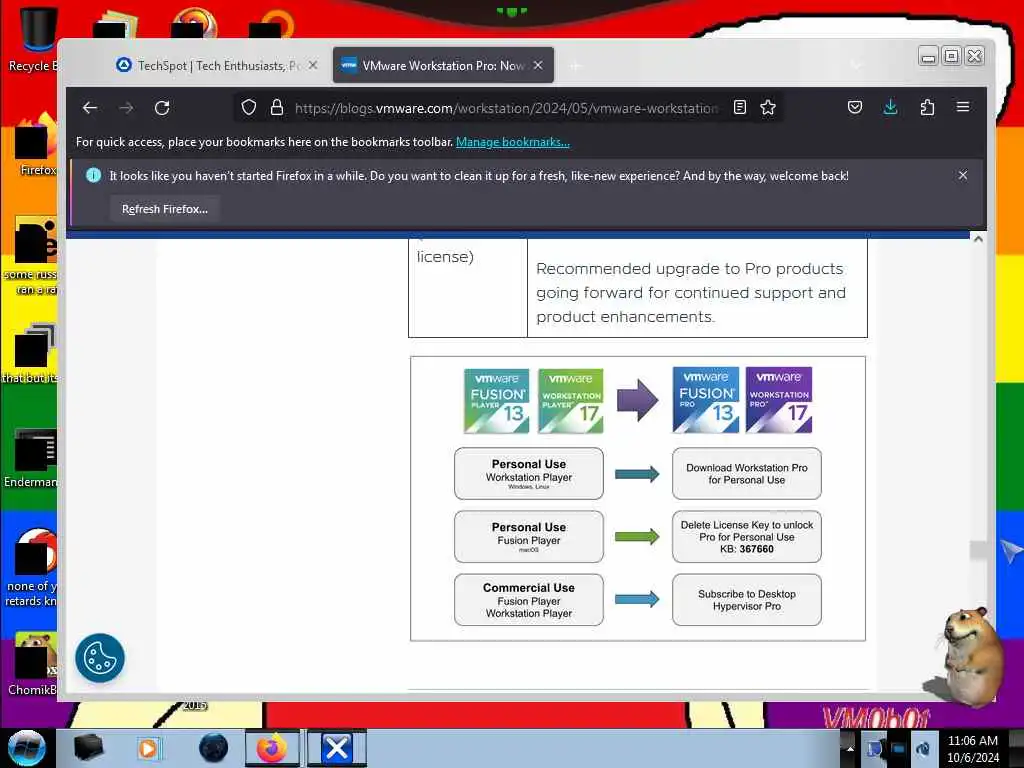
Task: Click the VMware Fusion Player 13 logo
Action: (x=496, y=401)
